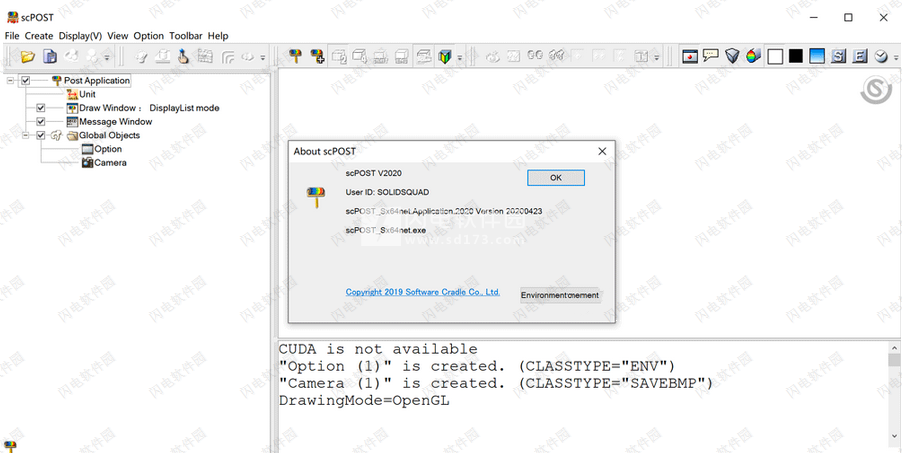Click the stacked layers toolbar icon
Screen dimensions: 902x453
coord(424,56)
